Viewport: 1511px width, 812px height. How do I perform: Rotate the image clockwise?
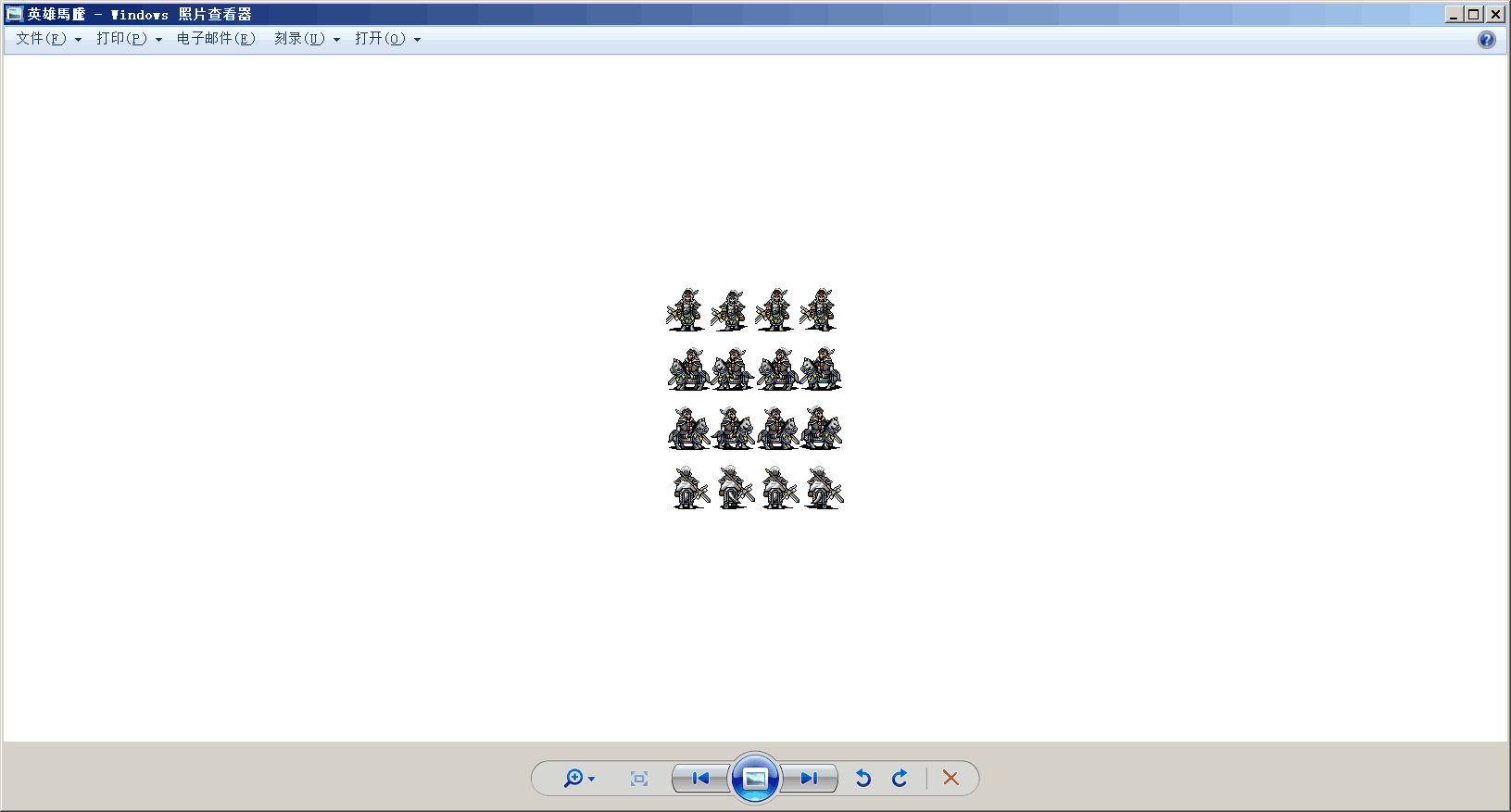[x=900, y=779]
